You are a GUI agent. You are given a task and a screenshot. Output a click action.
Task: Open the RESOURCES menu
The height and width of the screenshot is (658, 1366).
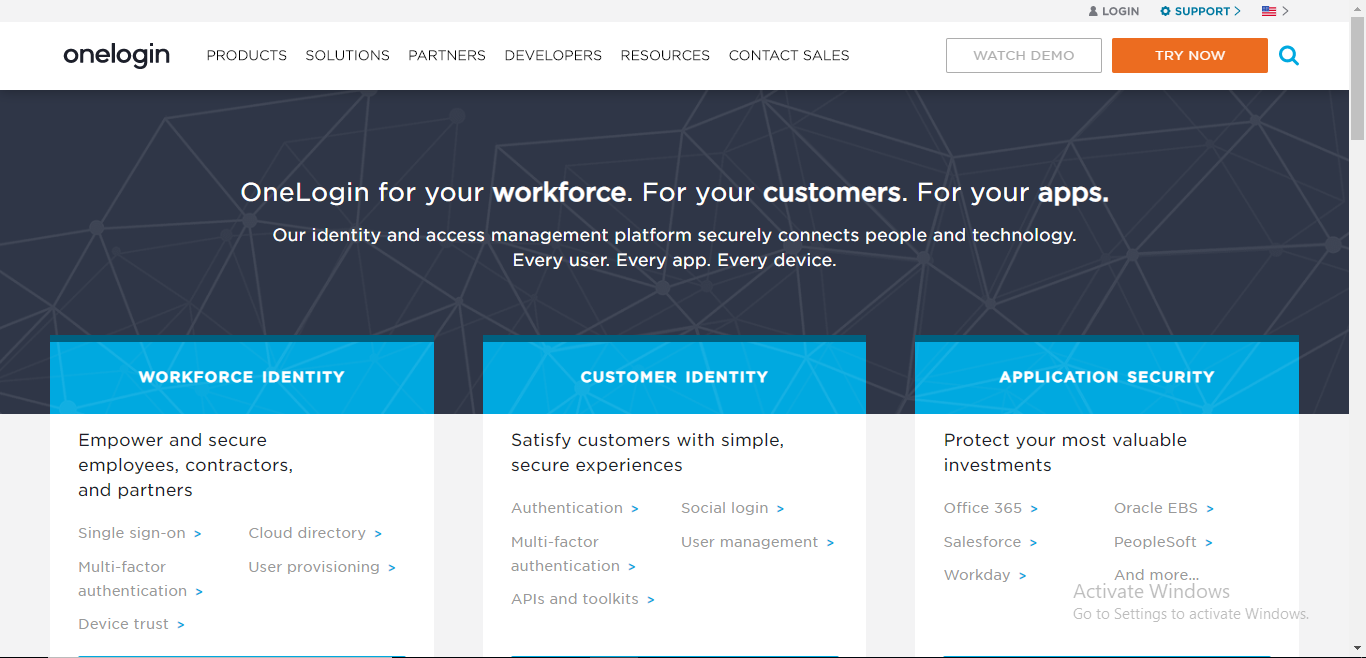click(x=665, y=56)
